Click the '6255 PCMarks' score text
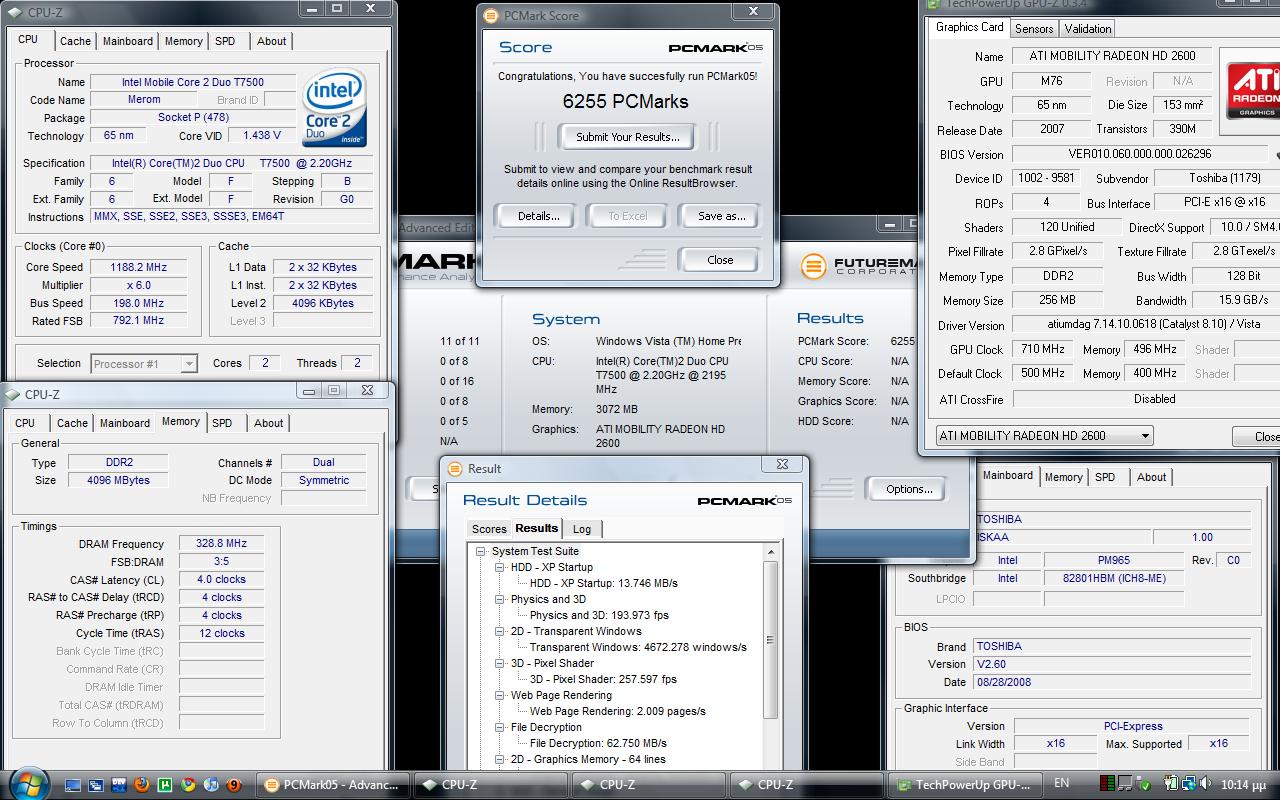This screenshot has width=1280, height=800. point(626,101)
